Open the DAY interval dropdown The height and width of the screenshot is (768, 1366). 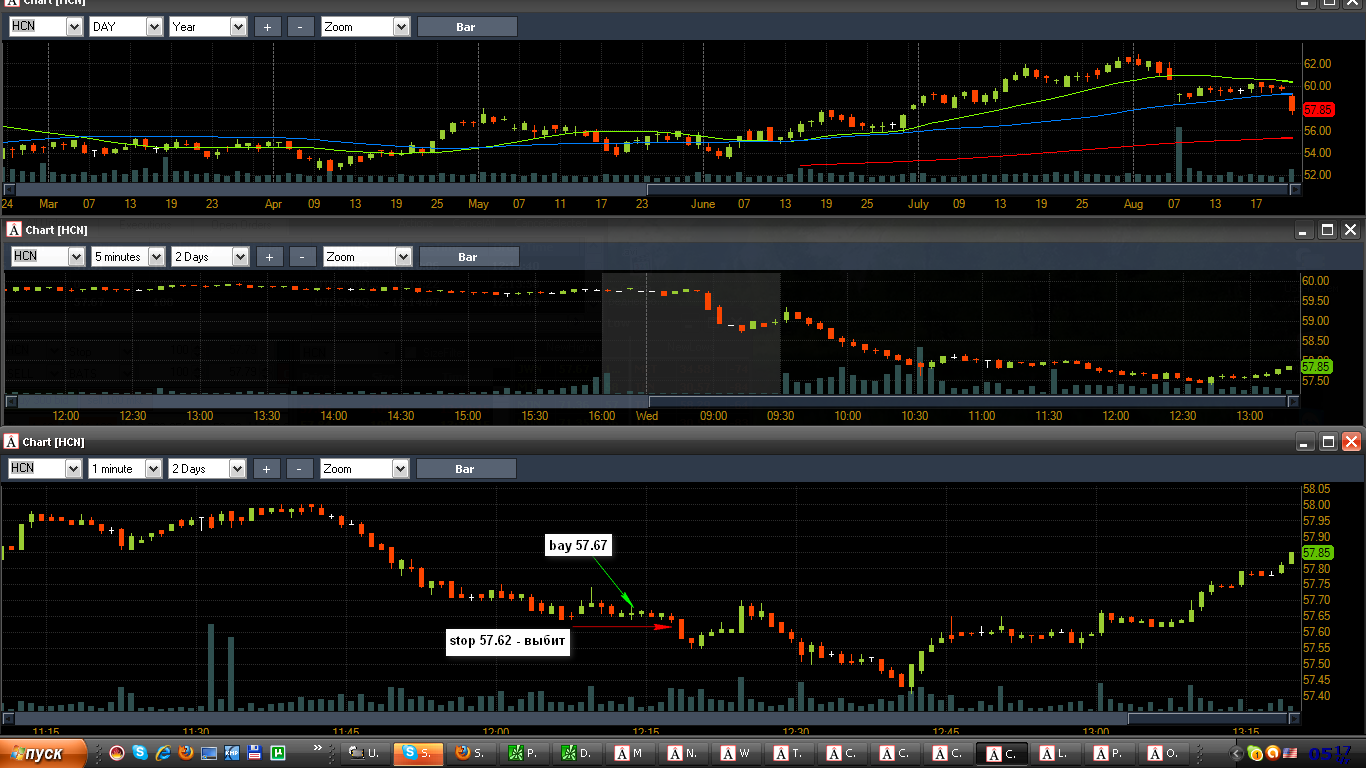(x=125, y=27)
